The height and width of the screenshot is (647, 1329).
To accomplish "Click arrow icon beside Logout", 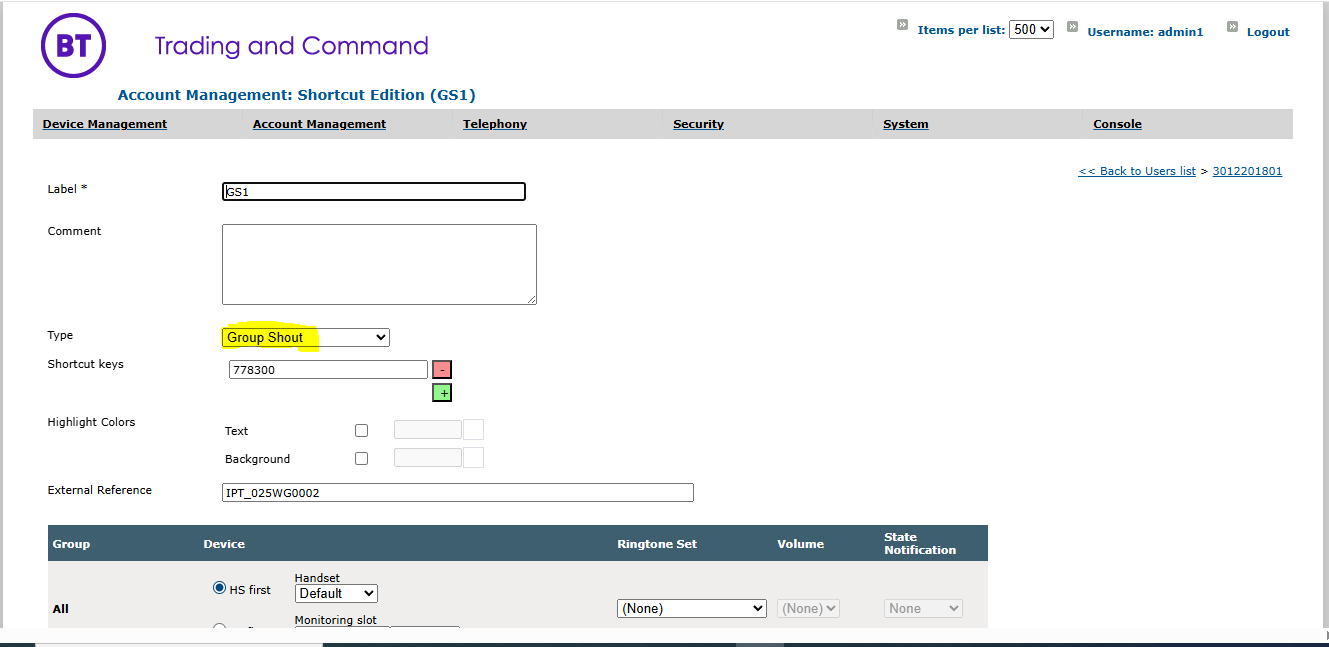I will pyautogui.click(x=1232, y=26).
